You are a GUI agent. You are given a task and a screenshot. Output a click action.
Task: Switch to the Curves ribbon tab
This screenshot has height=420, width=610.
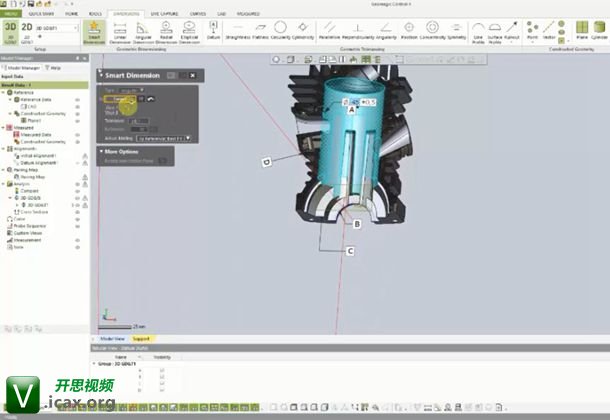tap(198, 14)
